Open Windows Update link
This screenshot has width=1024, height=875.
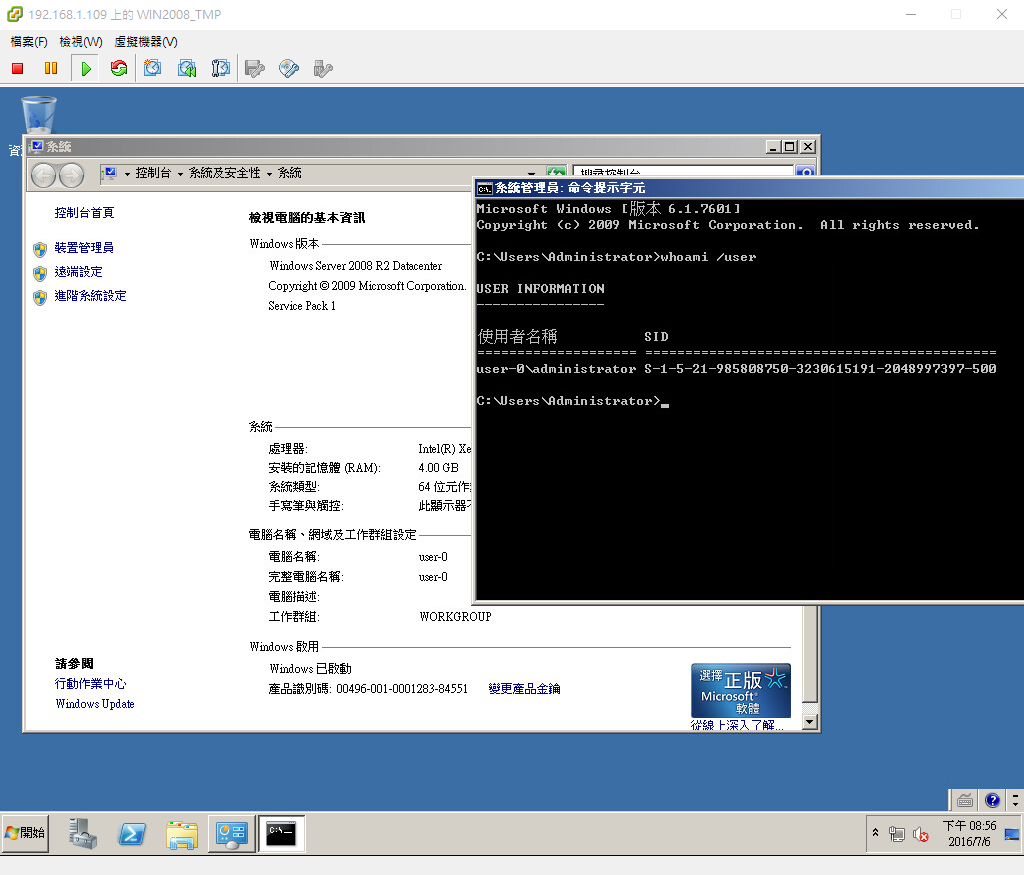point(95,704)
